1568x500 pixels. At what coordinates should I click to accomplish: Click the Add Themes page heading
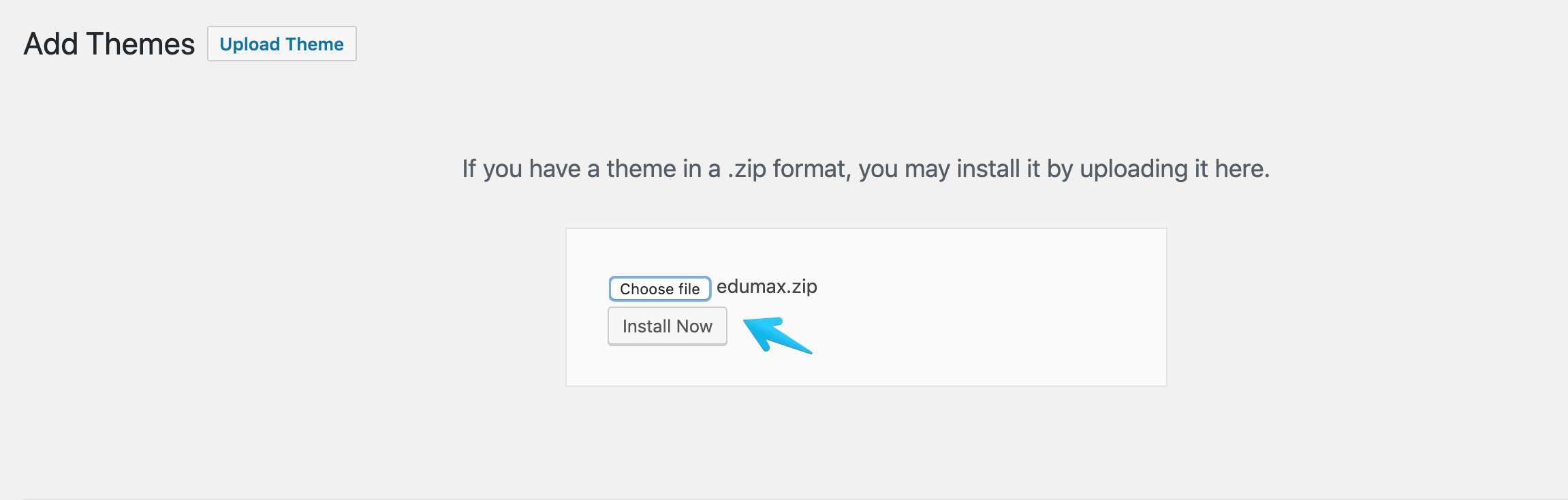coord(109,44)
